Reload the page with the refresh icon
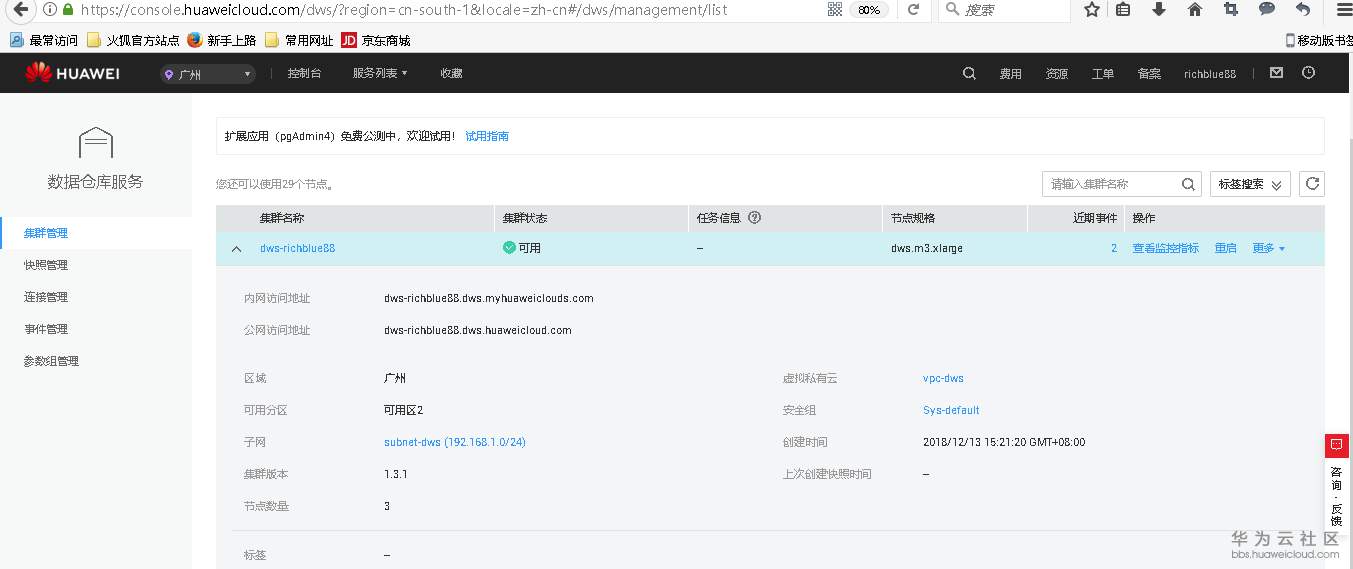This screenshot has height=569, width=1353. click(913, 10)
